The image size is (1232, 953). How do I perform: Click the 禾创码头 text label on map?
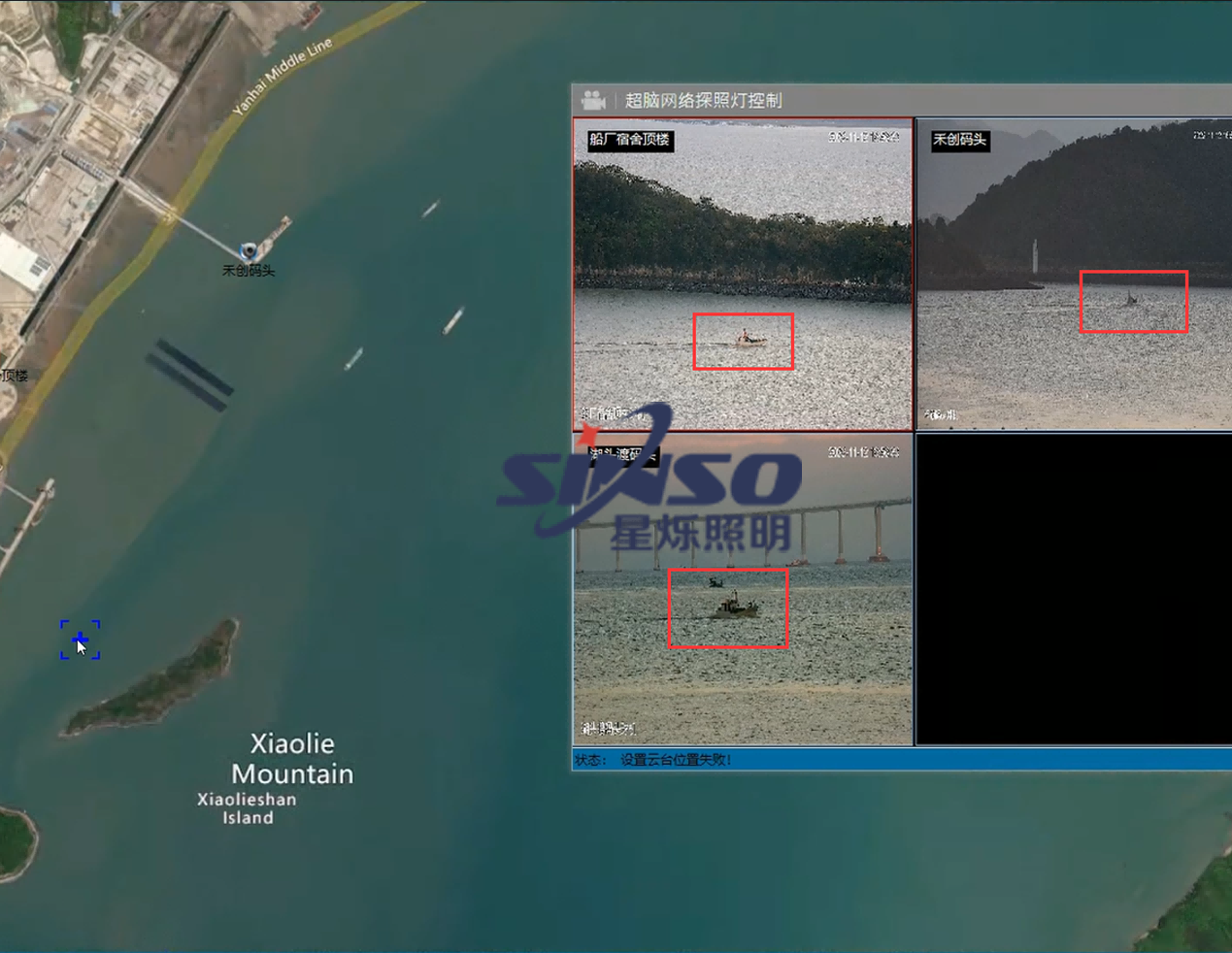tap(249, 271)
